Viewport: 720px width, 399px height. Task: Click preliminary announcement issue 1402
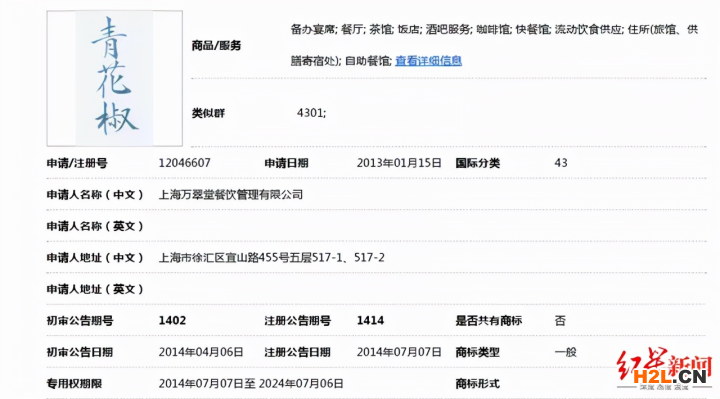(173, 320)
